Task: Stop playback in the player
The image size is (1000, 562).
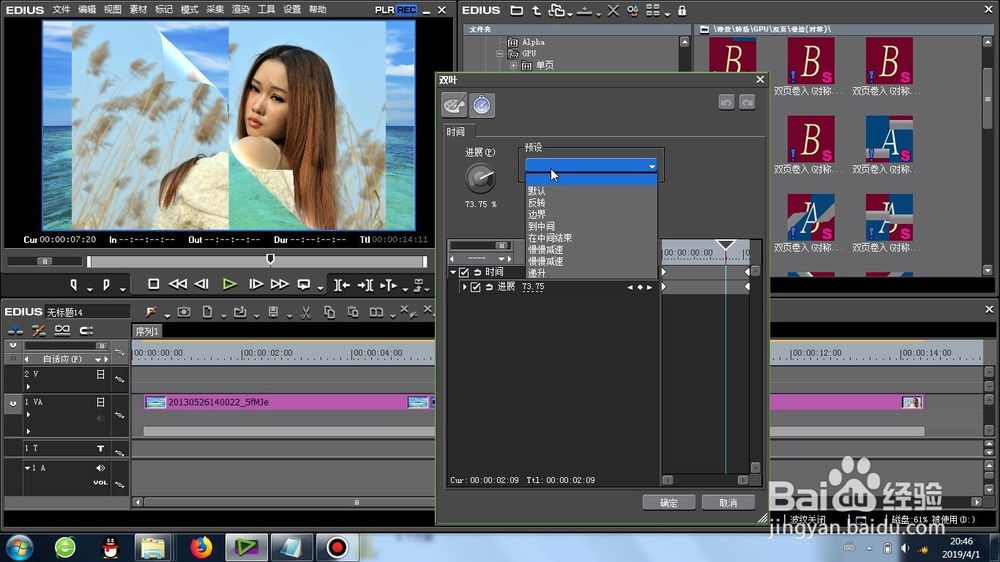Action: (153, 284)
